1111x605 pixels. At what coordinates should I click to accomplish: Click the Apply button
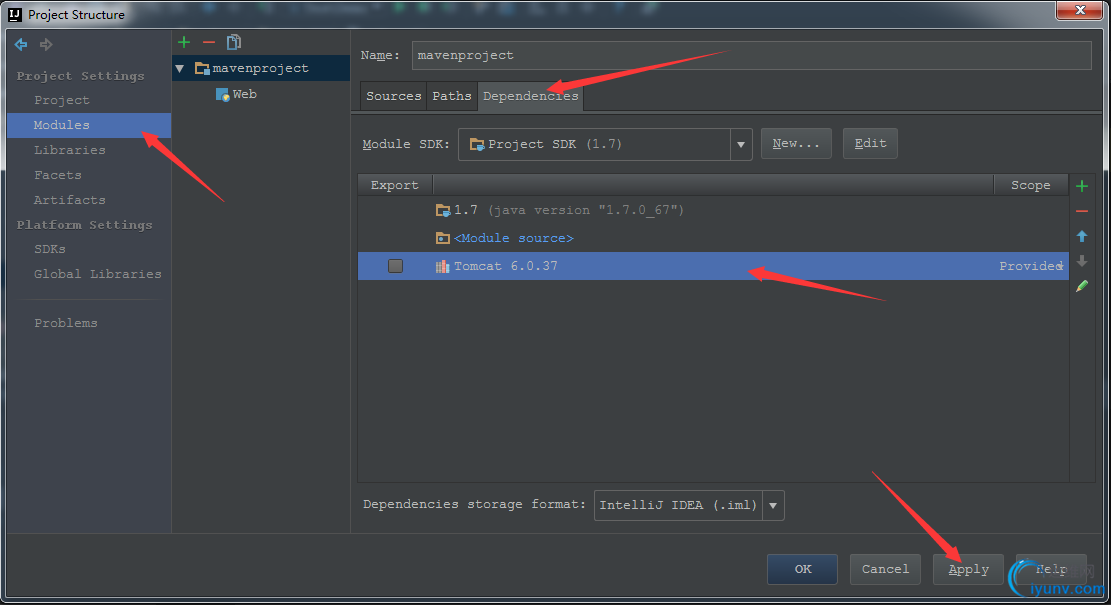pos(969,570)
